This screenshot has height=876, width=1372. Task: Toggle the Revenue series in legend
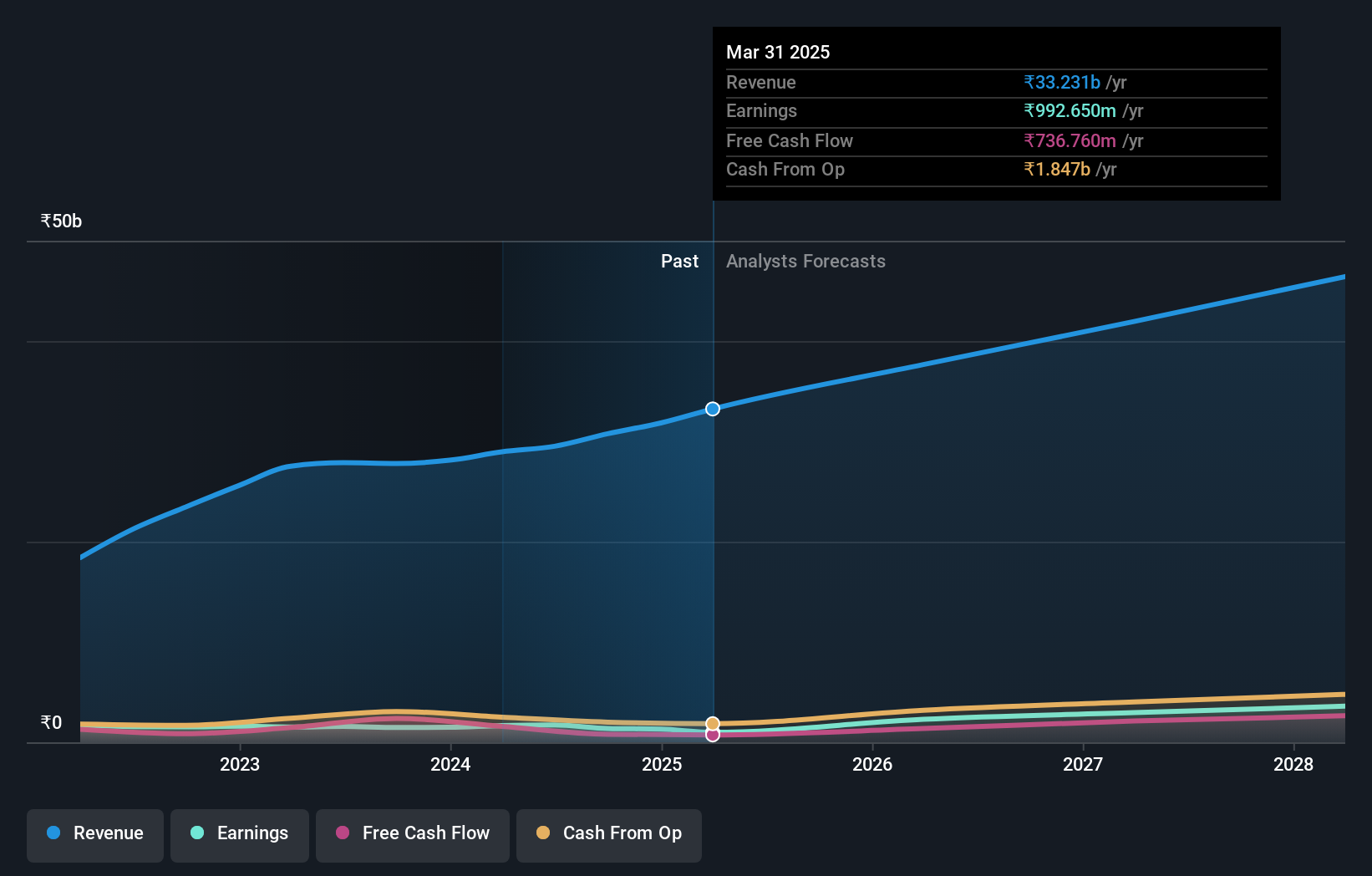pyautogui.click(x=95, y=835)
